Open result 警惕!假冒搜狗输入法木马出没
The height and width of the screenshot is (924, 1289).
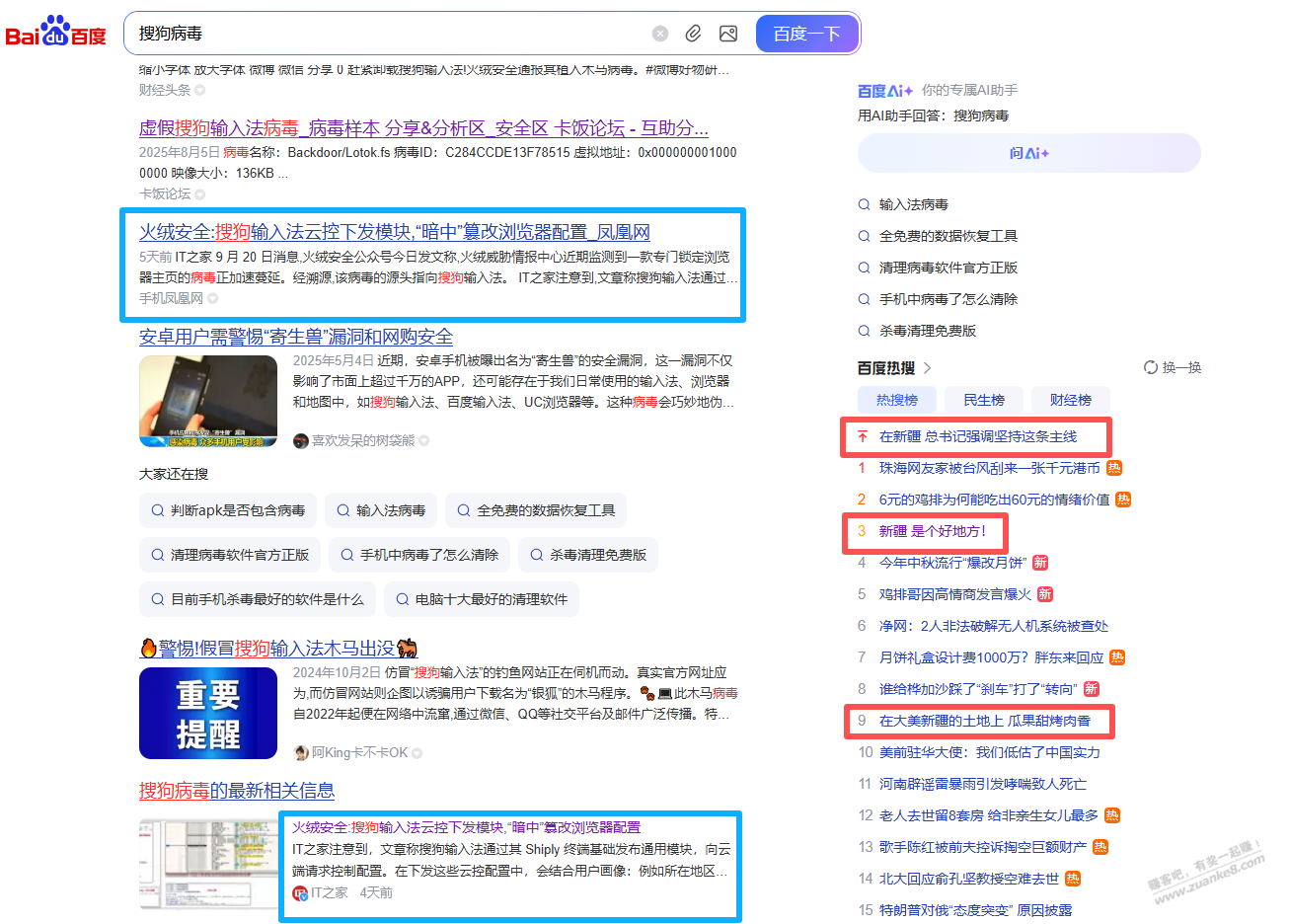coord(278,649)
